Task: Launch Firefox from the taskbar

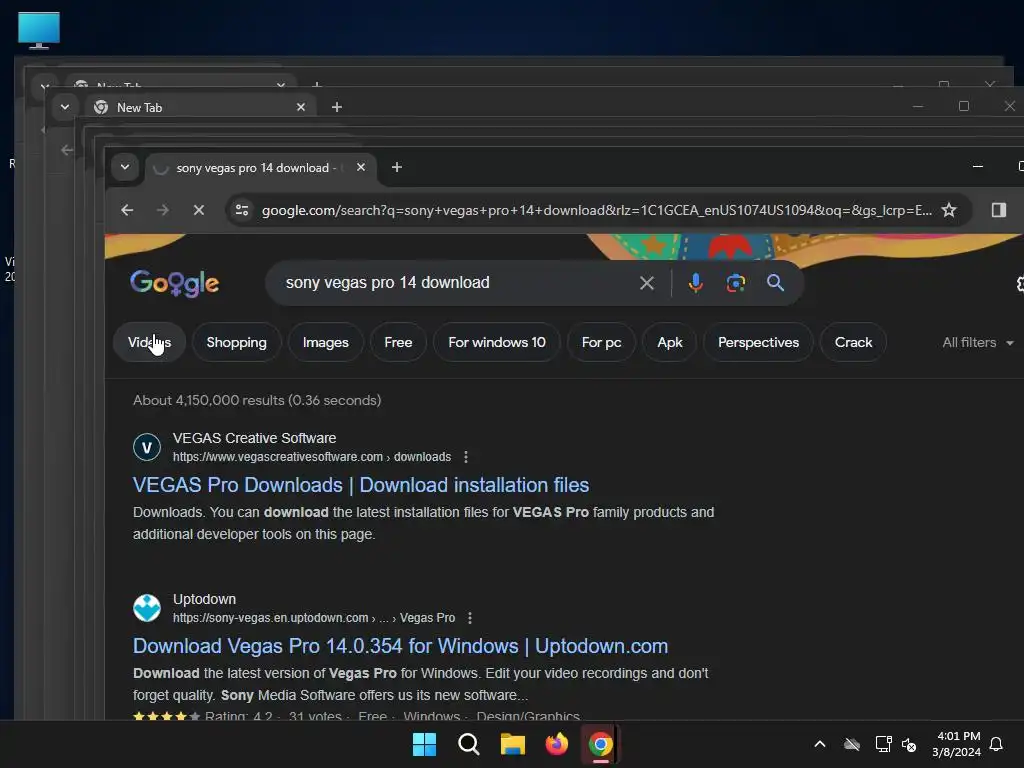Action: [556, 744]
